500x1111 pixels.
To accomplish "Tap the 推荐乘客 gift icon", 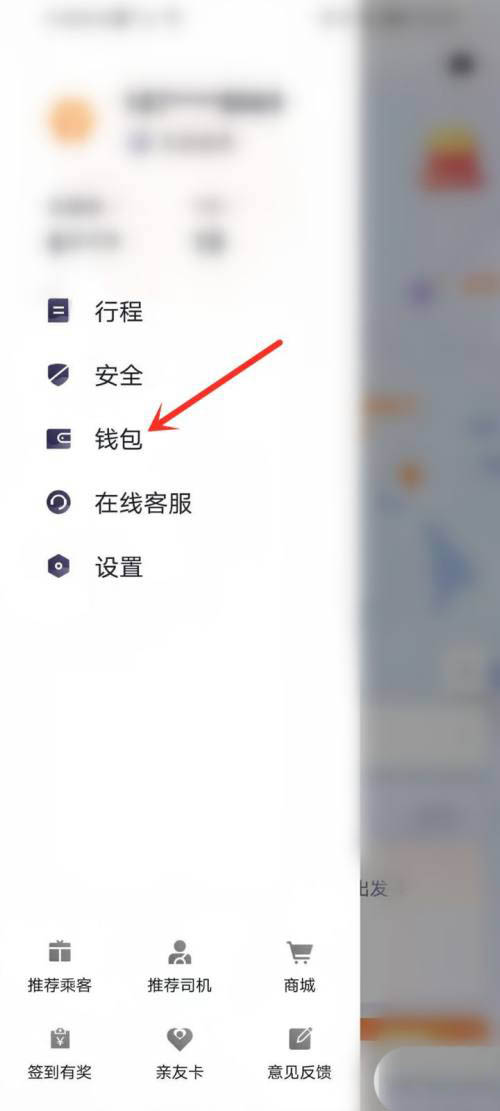I will tap(60, 952).
